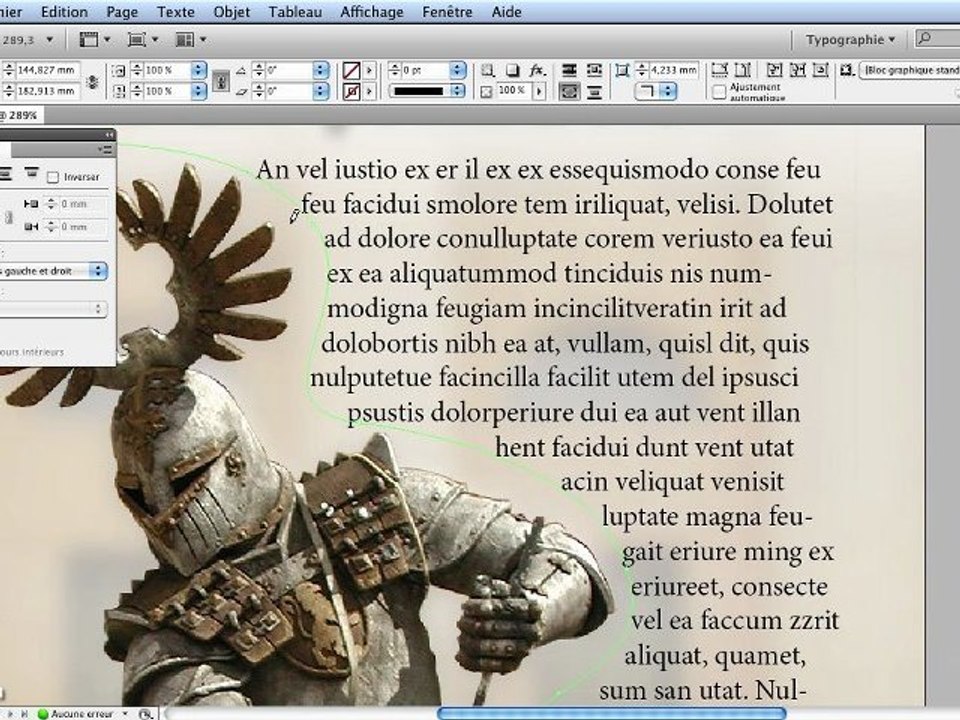Click fit content to frame icon
960x720 pixels.
pyautogui.click(x=719, y=70)
